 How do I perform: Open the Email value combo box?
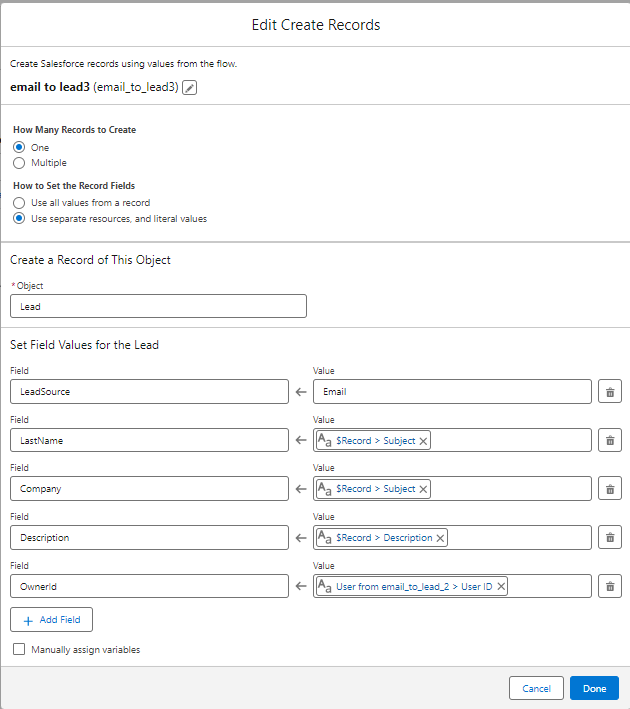coord(451,392)
